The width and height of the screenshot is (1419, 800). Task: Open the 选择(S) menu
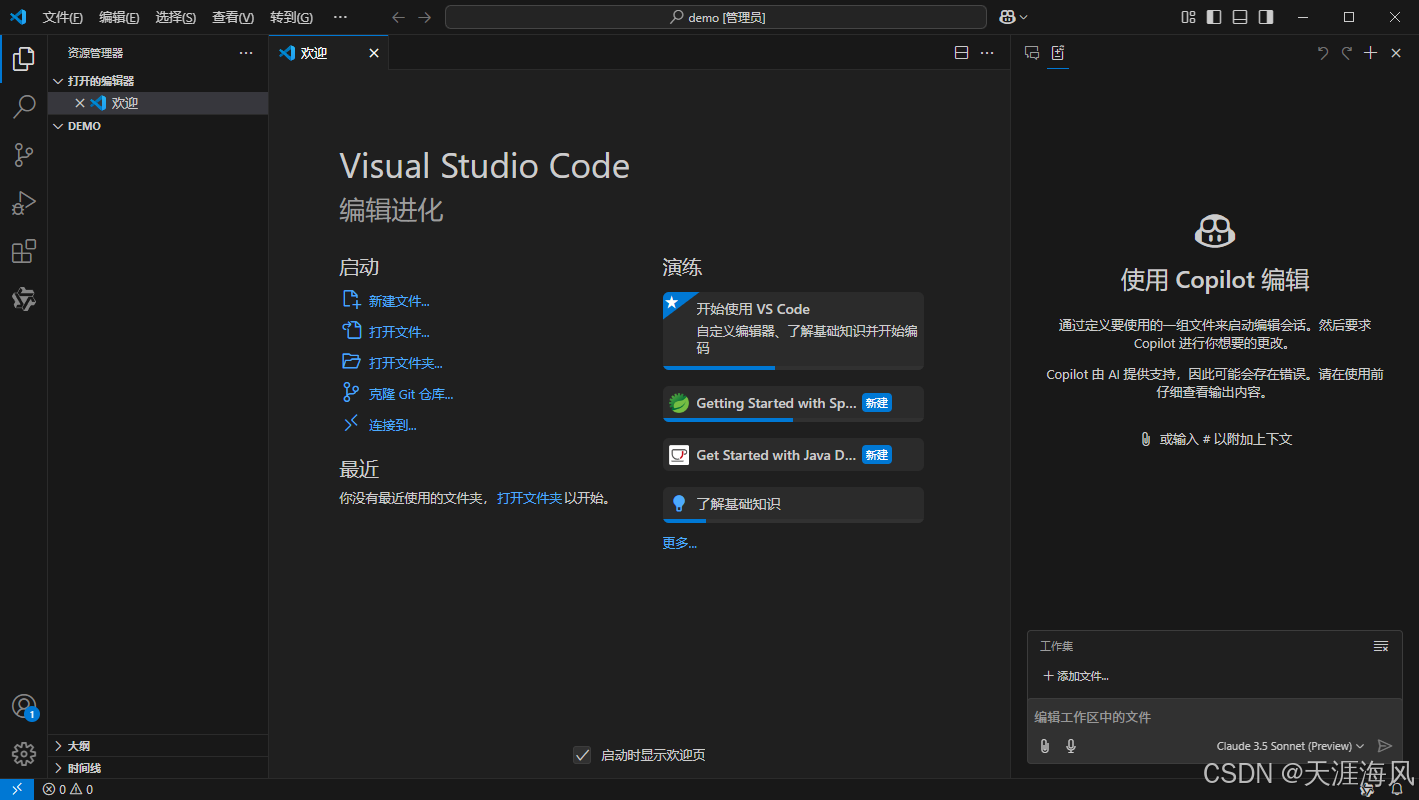(176, 17)
